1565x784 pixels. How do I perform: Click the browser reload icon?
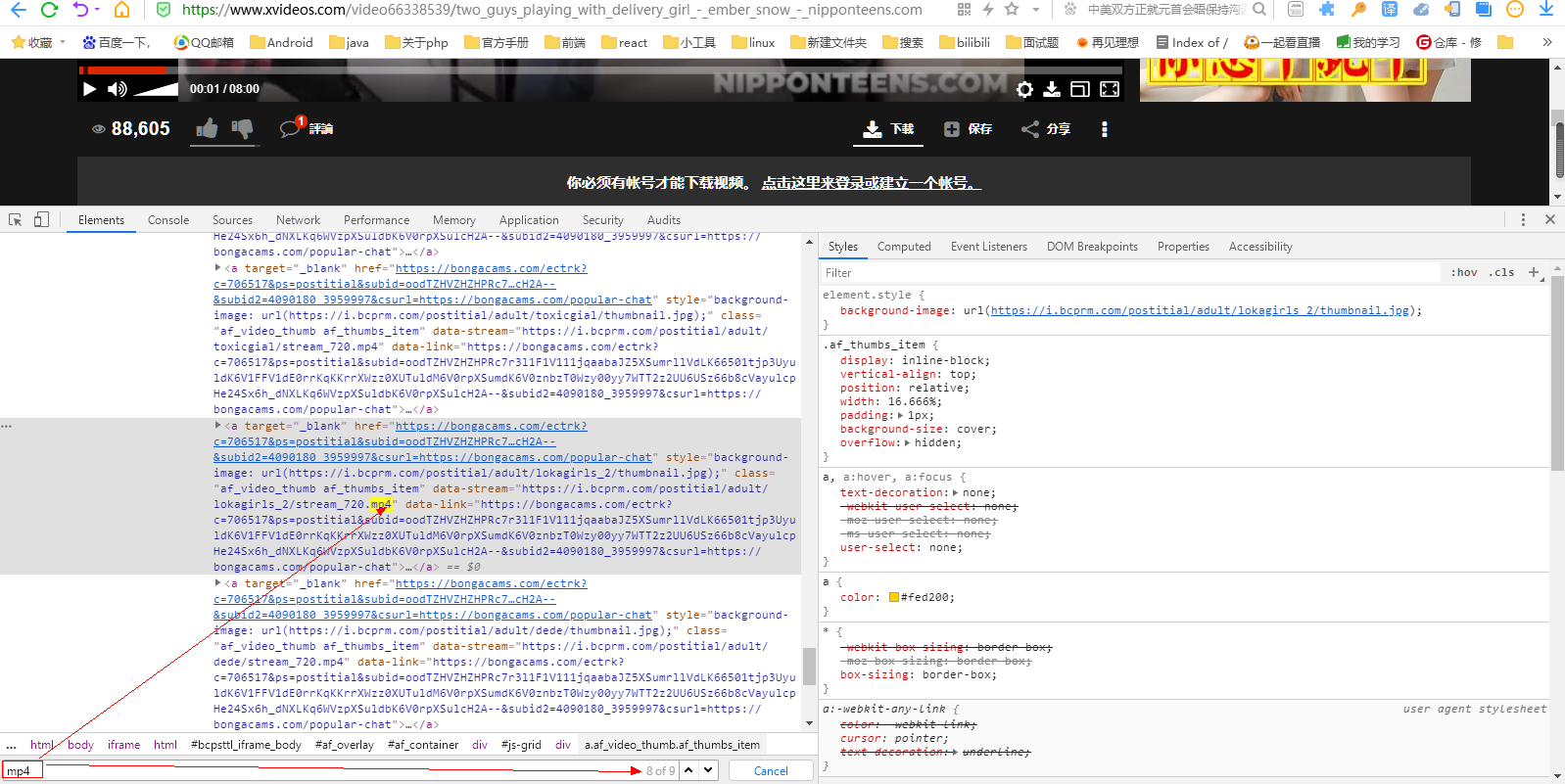(x=49, y=10)
